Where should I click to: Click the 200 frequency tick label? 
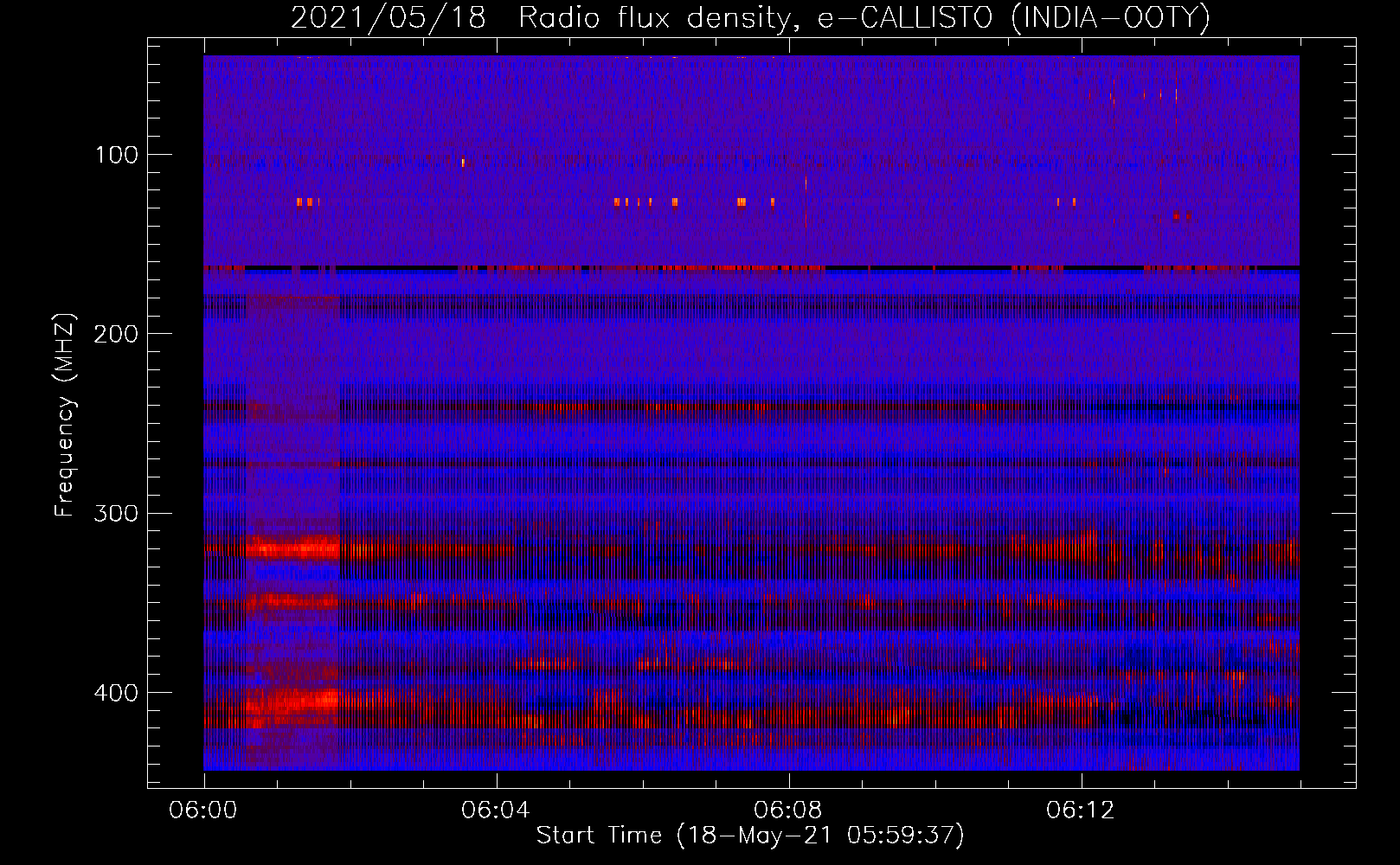[x=117, y=334]
